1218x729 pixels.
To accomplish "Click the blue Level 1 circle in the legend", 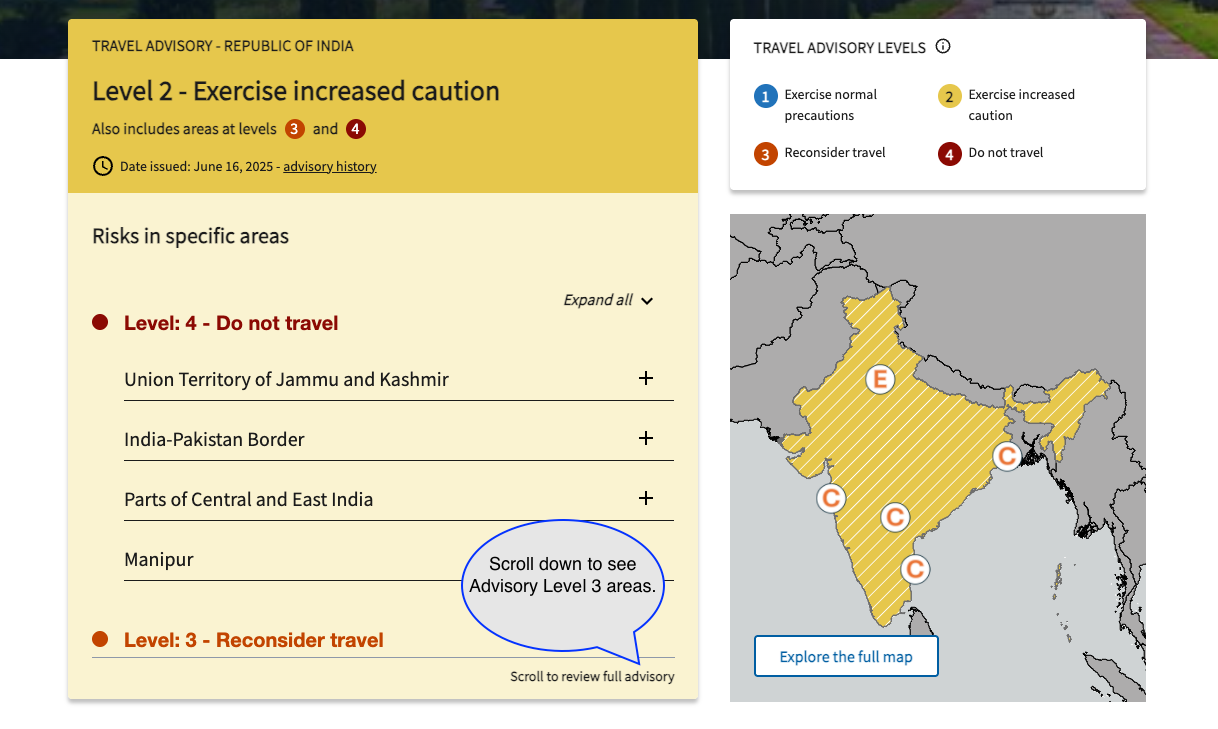I will (765, 96).
